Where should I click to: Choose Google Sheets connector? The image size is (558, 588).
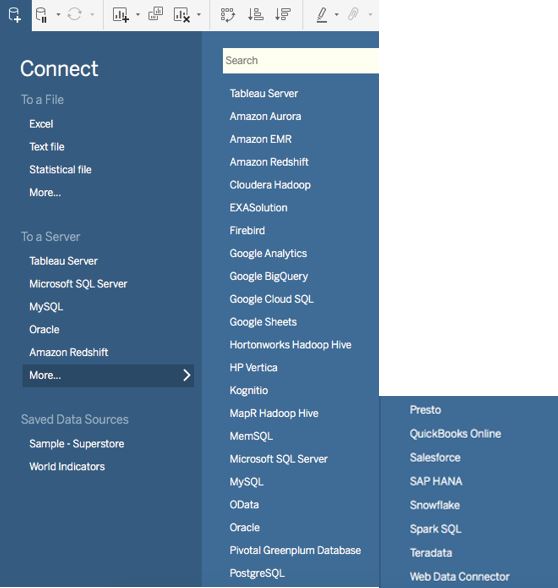click(263, 322)
